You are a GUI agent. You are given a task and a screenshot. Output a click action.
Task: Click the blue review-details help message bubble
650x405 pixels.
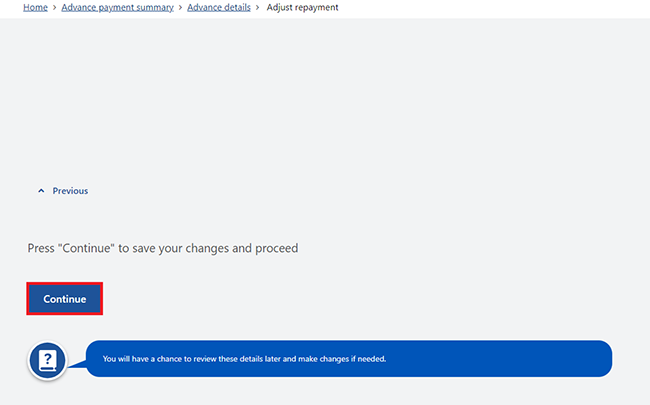click(x=349, y=359)
